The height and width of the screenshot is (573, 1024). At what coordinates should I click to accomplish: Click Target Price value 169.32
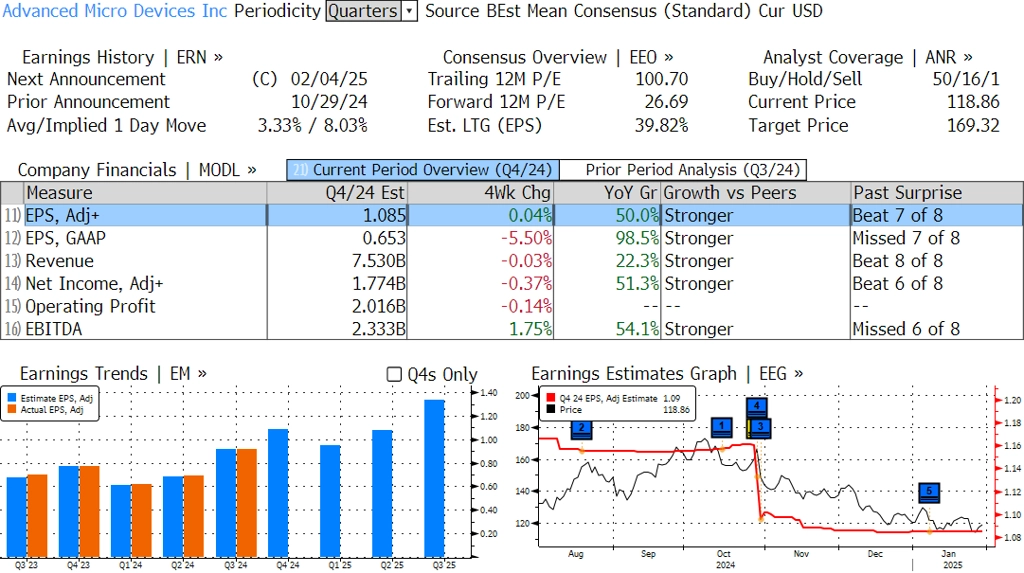(x=973, y=125)
